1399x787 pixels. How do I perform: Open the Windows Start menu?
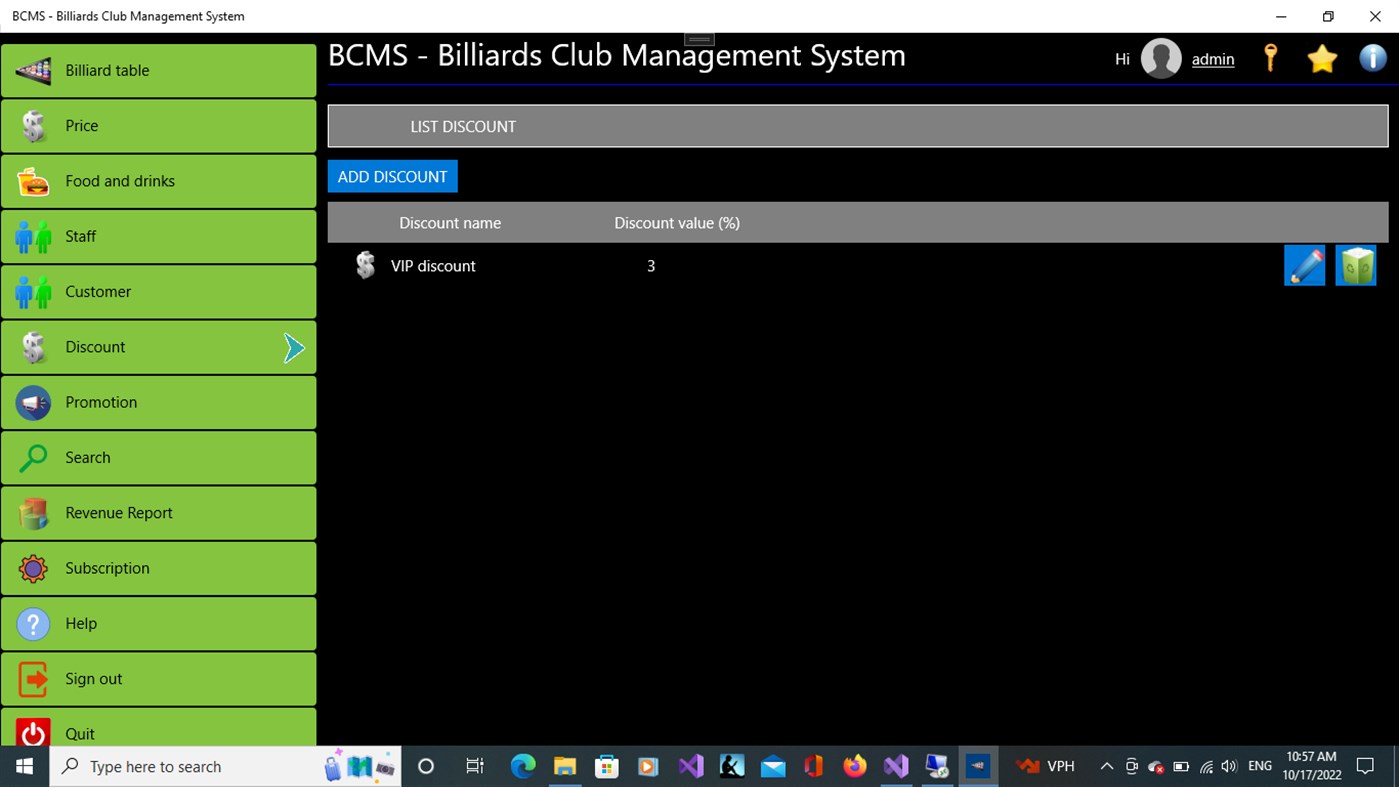coord(23,766)
